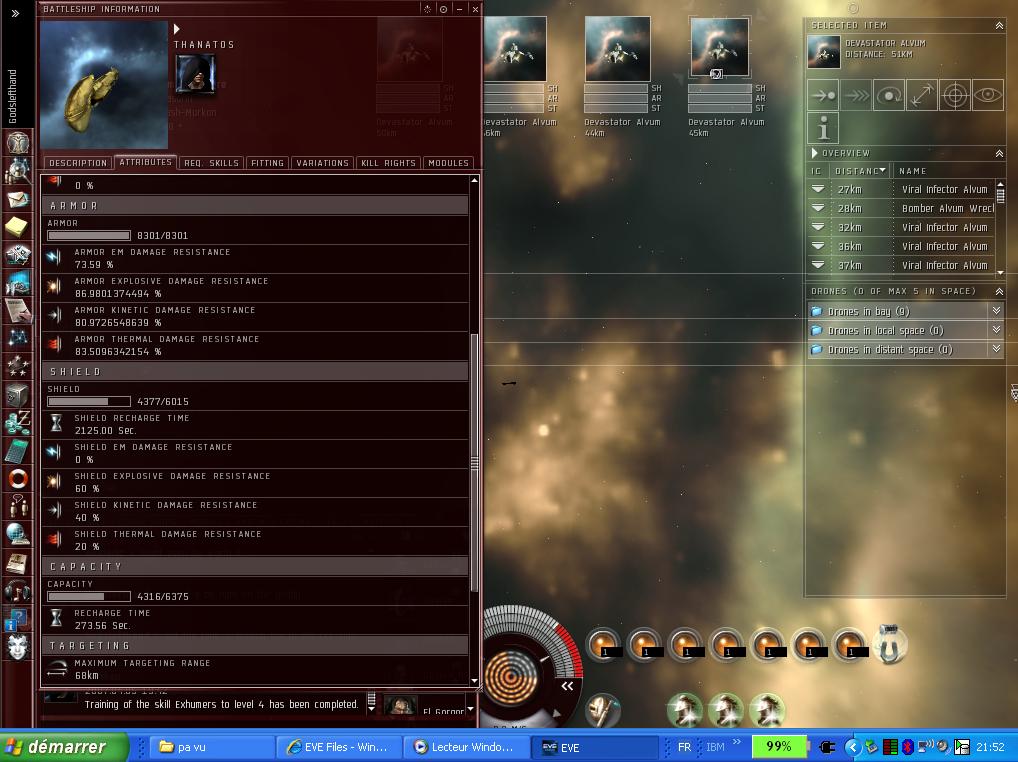Click the FR language indicator
This screenshot has height=762, width=1018.
(684, 747)
